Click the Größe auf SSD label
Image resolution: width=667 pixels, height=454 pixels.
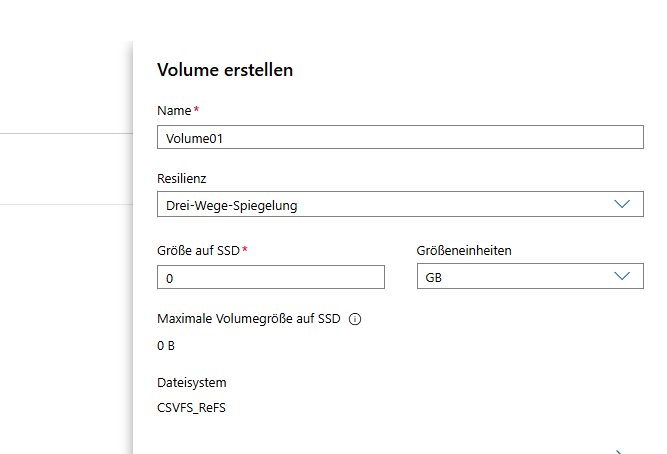pos(198,251)
